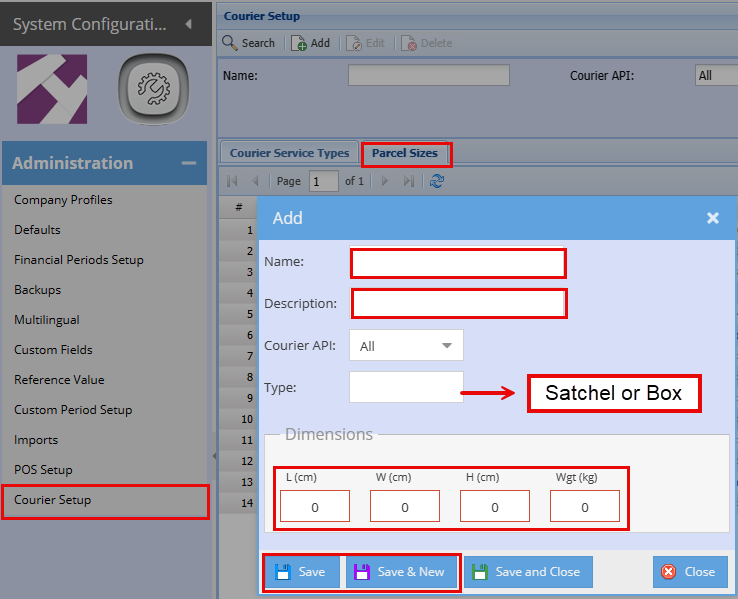Click the Name filter field
This screenshot has width=738, height=599.
point(429,75)
